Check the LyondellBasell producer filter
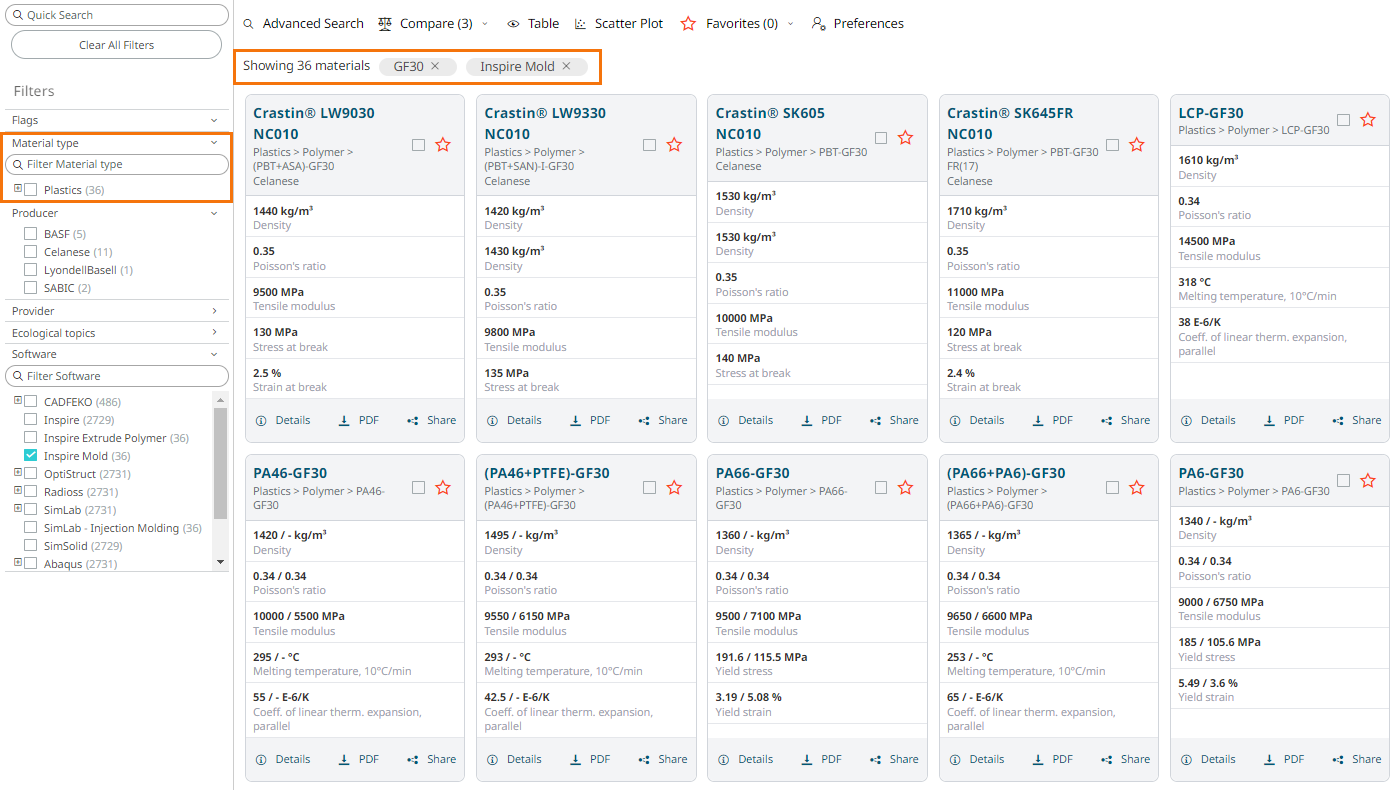Image resolution: width=1398 pixels, height=790 pixels. point(30,270)
